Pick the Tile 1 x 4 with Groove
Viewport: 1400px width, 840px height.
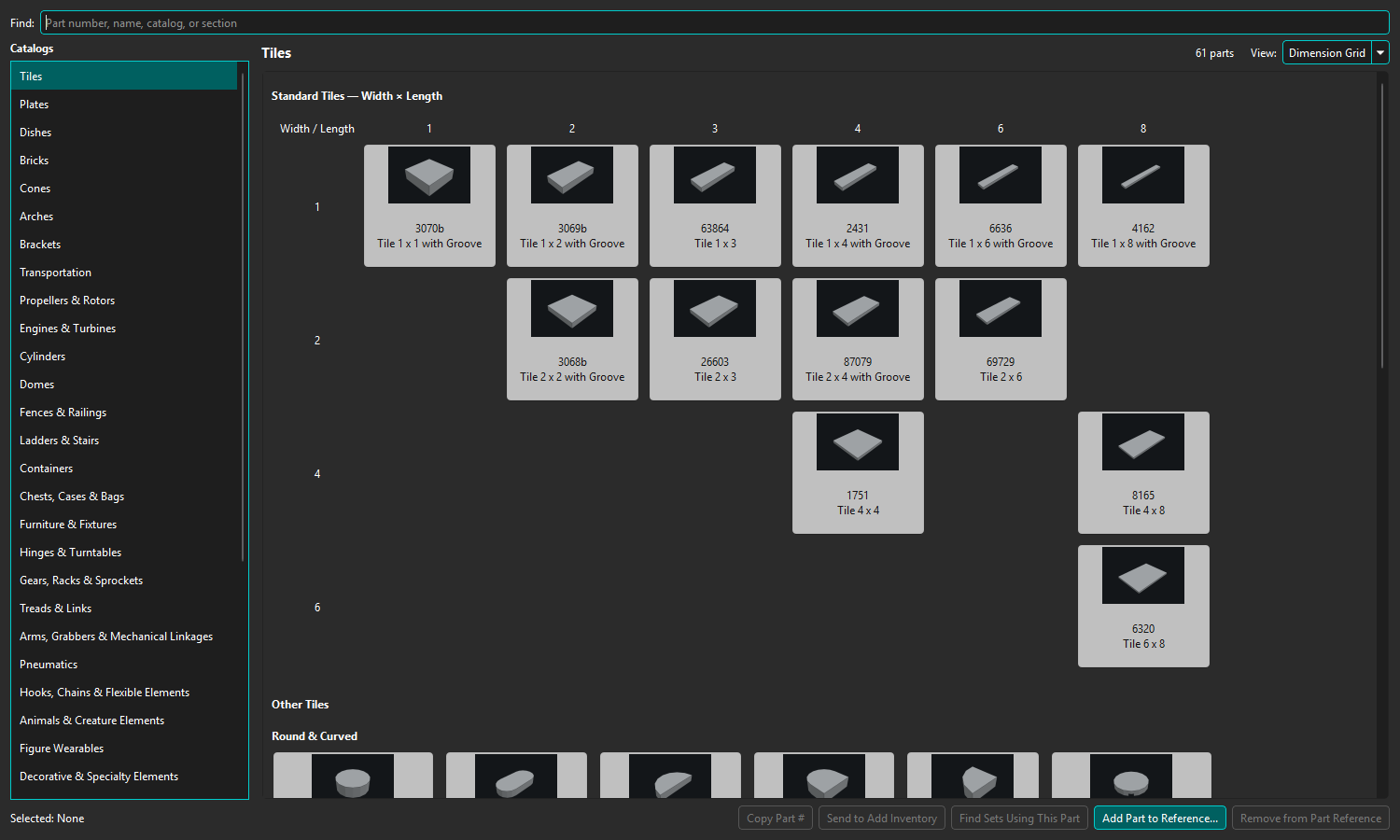[x=858, y=205]
